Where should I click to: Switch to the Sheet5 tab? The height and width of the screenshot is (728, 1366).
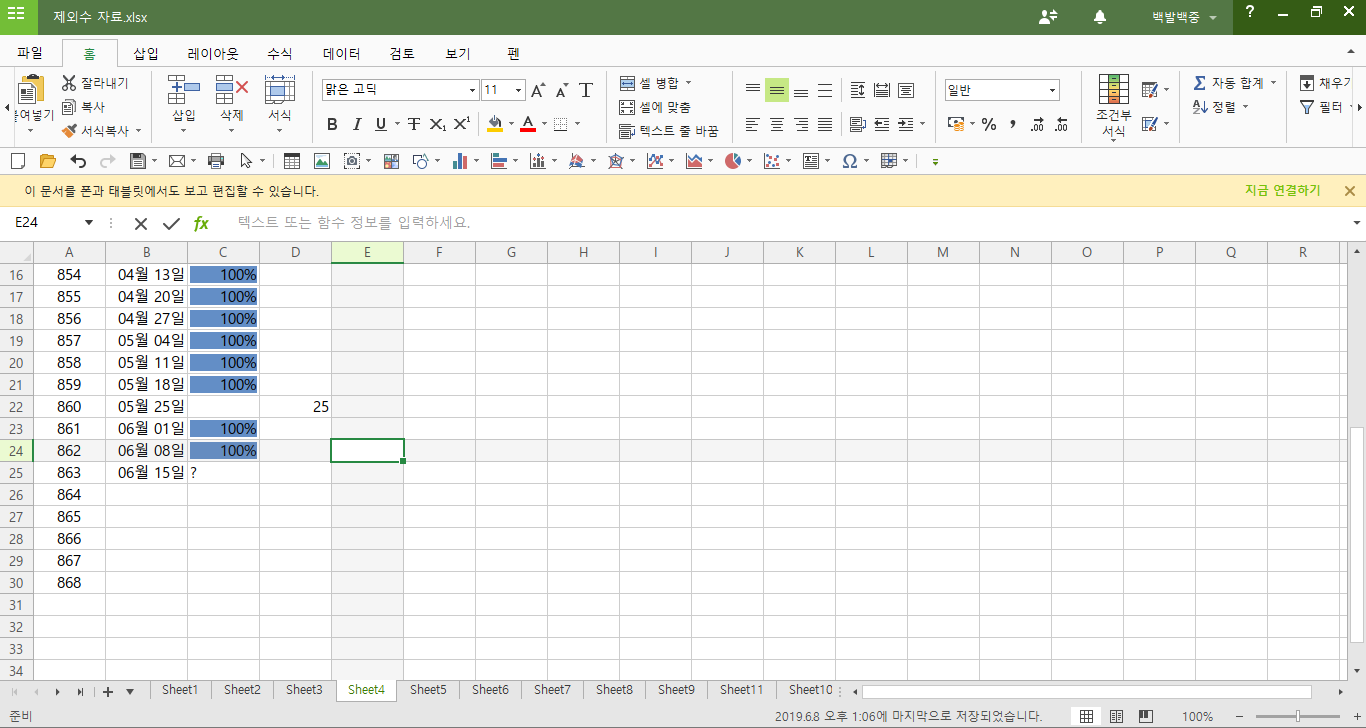428,690
